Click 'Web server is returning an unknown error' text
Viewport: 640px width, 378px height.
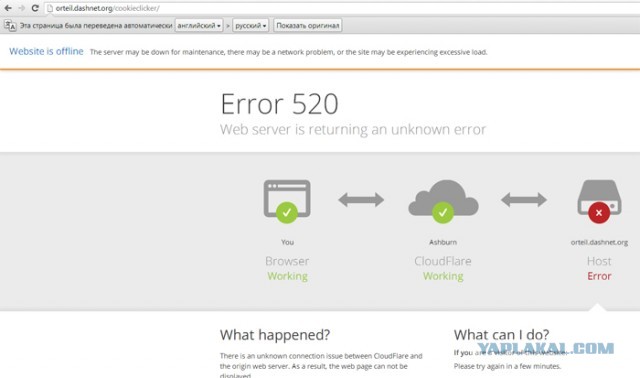(x=353, y=129)
